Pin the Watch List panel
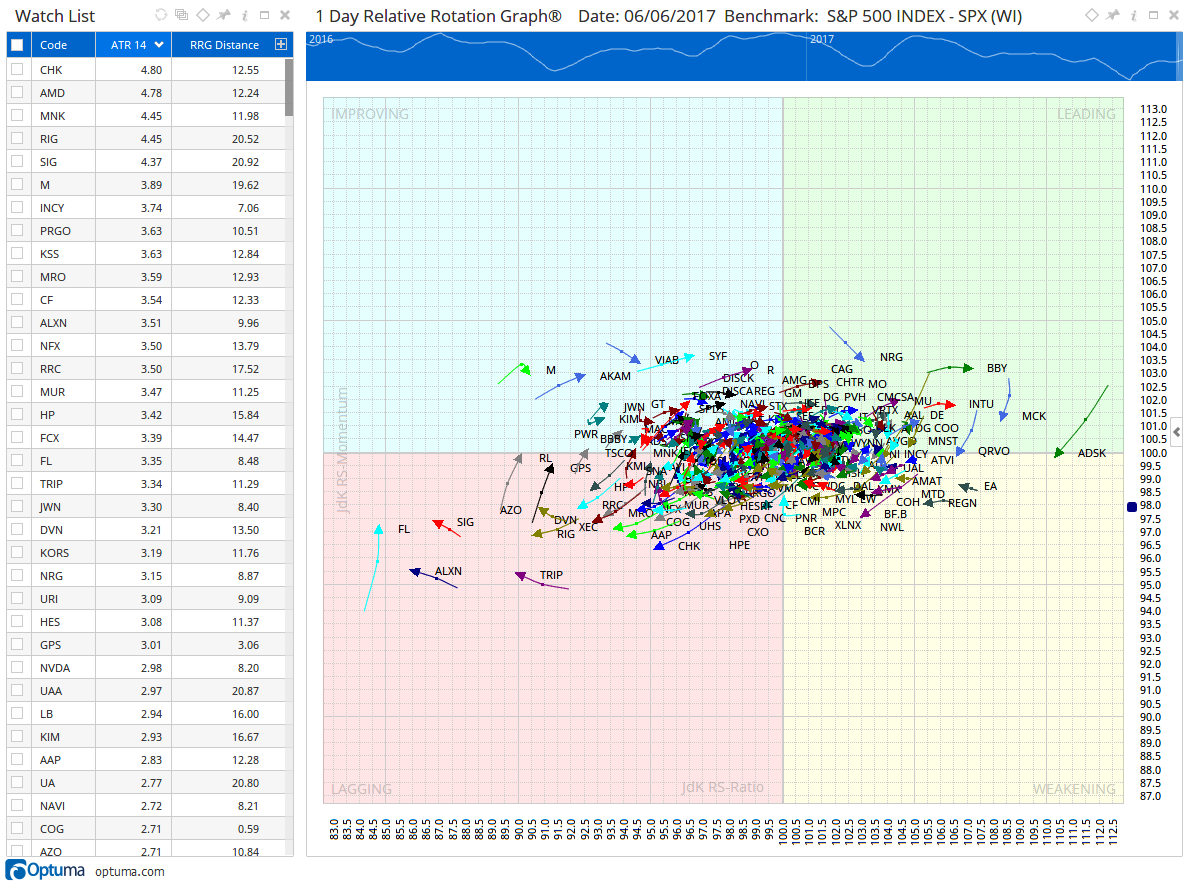This screenshot has height=884, width=1189. [222, 15]
